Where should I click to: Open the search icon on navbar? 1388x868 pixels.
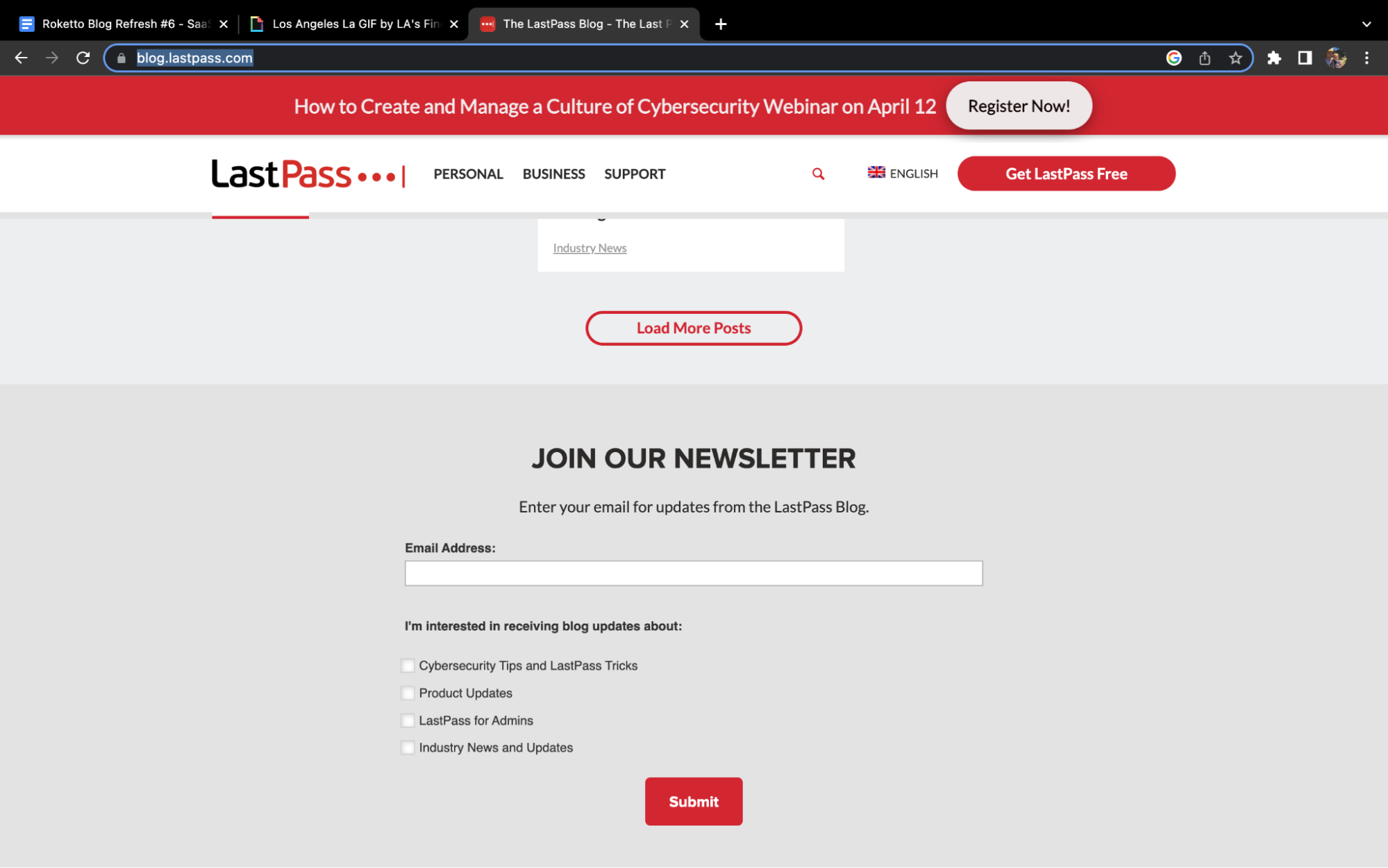818,174
